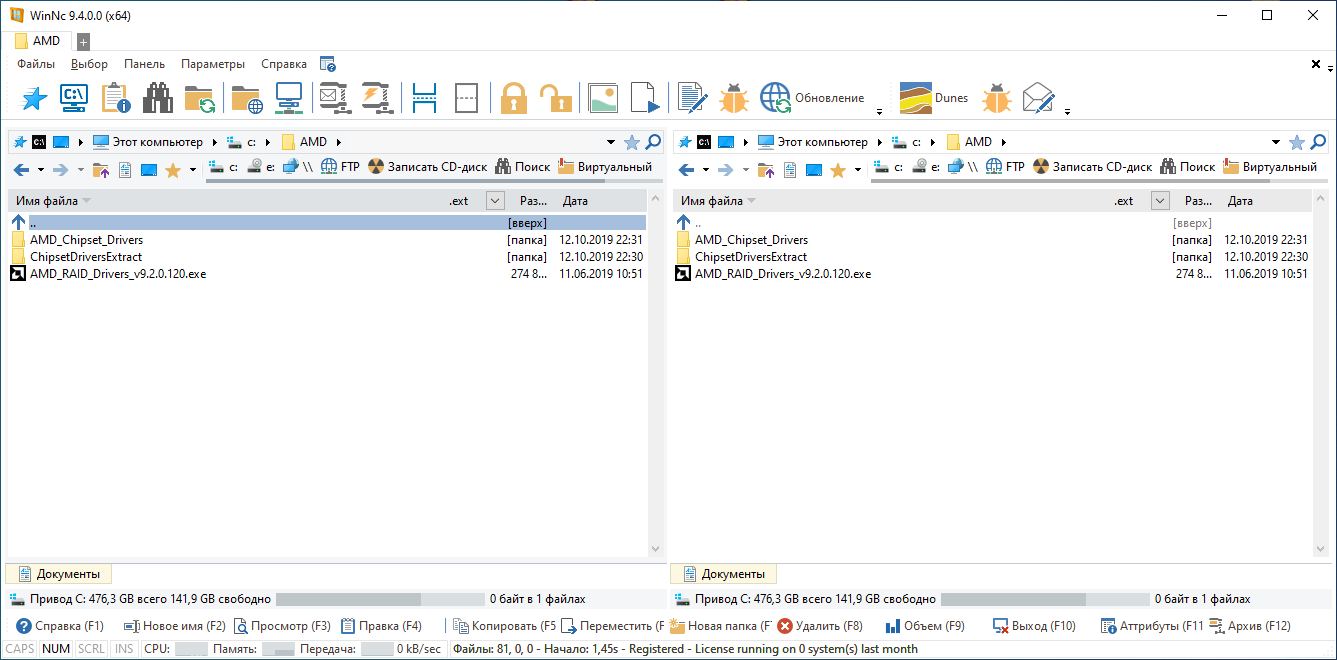
Task: Expand the arrow after AMD in right breadcrumb
Action: 1003,142
